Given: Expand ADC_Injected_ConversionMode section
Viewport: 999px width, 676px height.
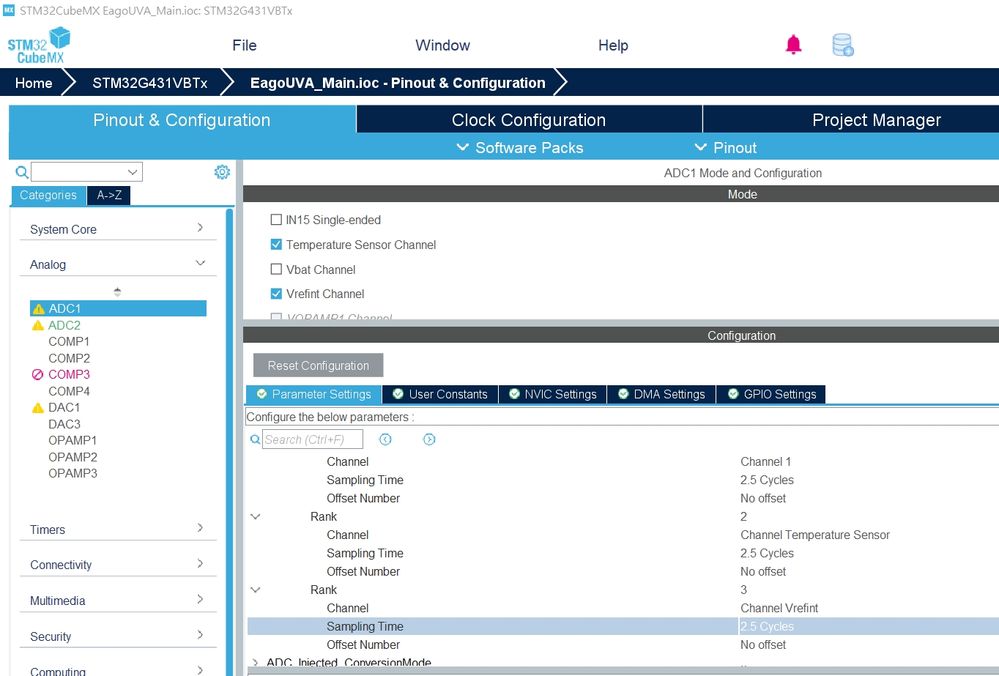Looking at the screenshot, I should pyautogui.click(x=255, y=663).
